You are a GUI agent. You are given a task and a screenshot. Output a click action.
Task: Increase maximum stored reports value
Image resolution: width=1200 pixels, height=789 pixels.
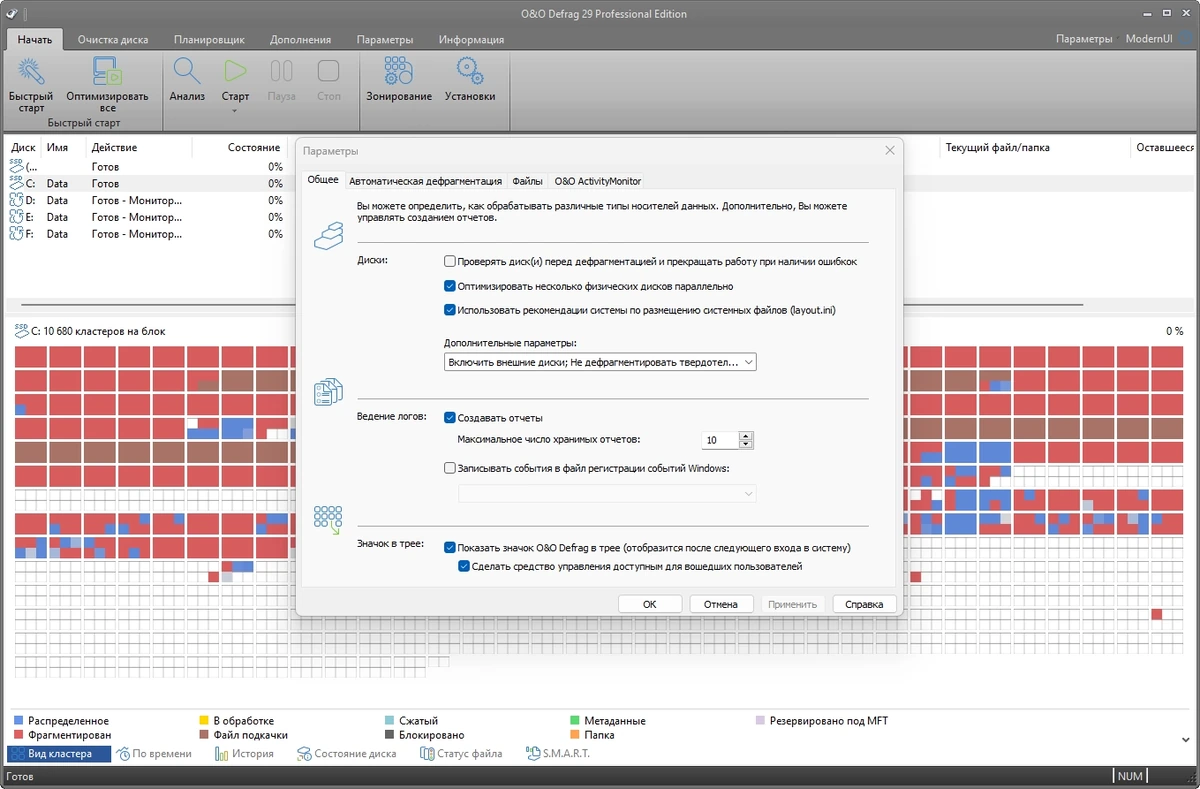tap(746, 435)
